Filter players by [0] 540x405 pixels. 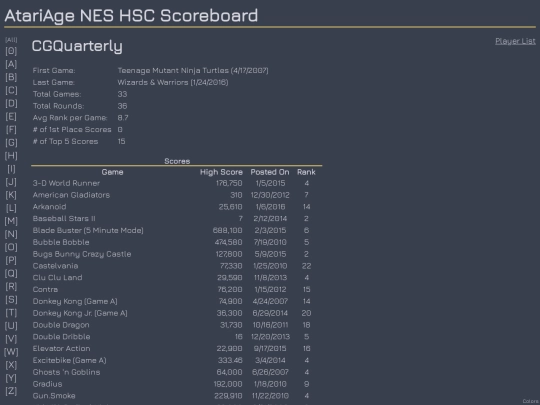(x=11, y=51)
